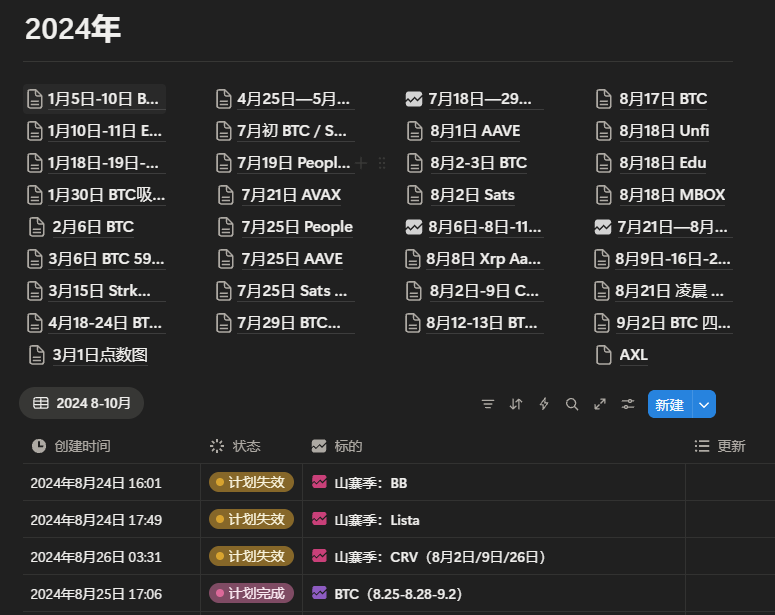
Task: Click drag handle dots next to 7月19日 Peopl...
Action: coord(382,163)
